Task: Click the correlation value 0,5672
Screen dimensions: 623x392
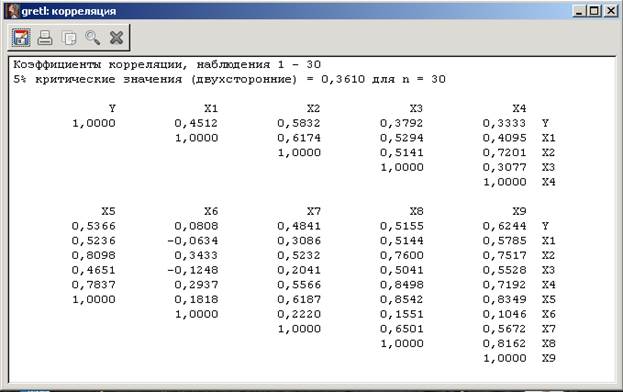Action: tap(505, 329)
